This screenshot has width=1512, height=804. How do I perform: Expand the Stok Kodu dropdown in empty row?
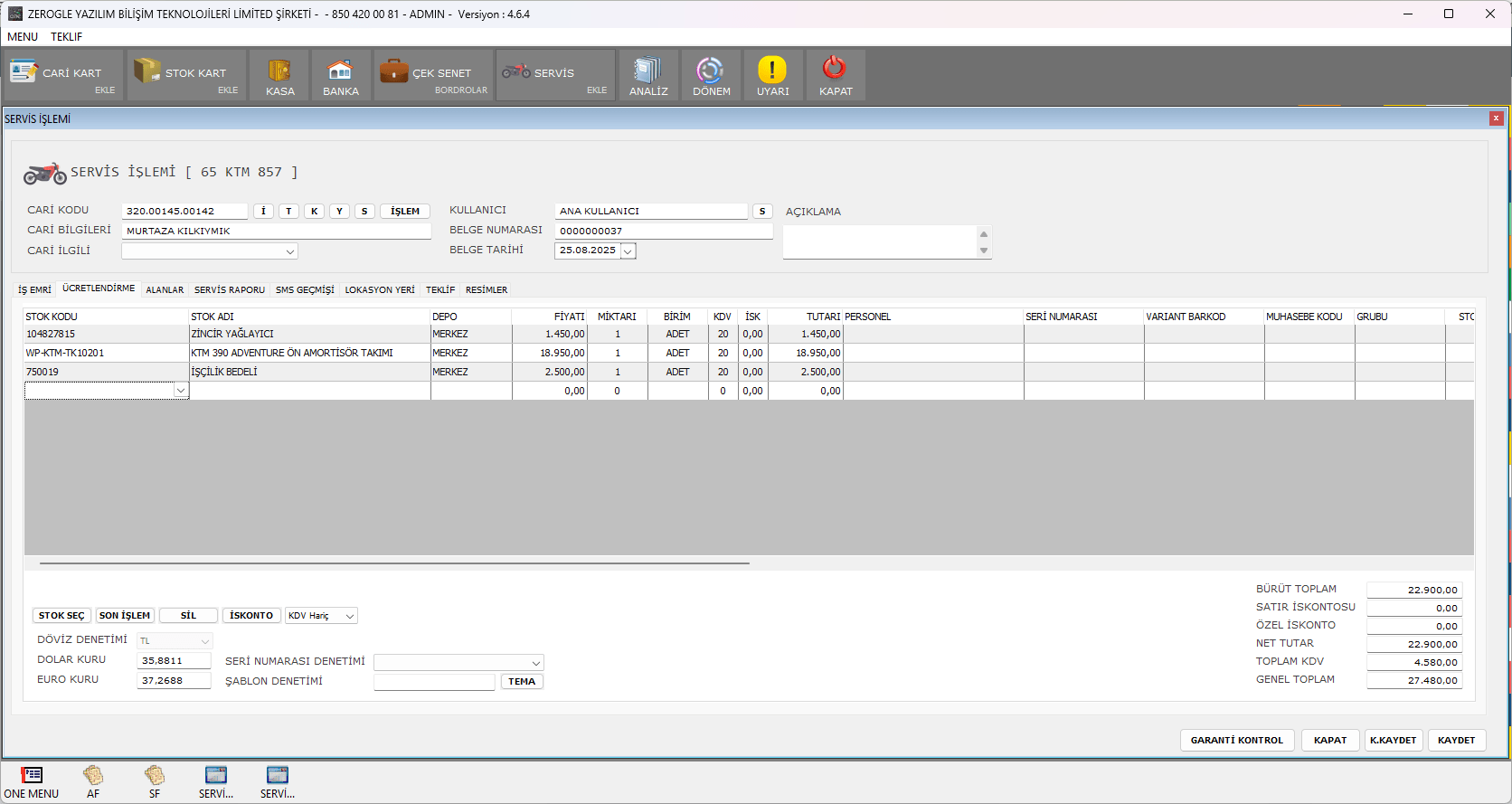point(181,391)
